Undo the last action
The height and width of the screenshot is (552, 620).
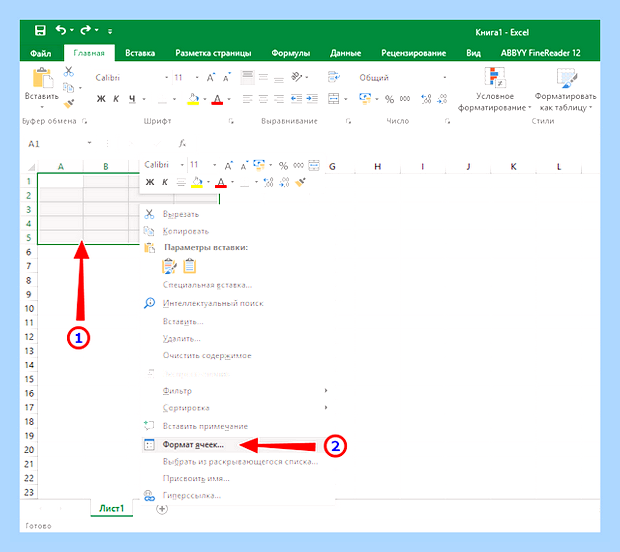click(61, 30)
